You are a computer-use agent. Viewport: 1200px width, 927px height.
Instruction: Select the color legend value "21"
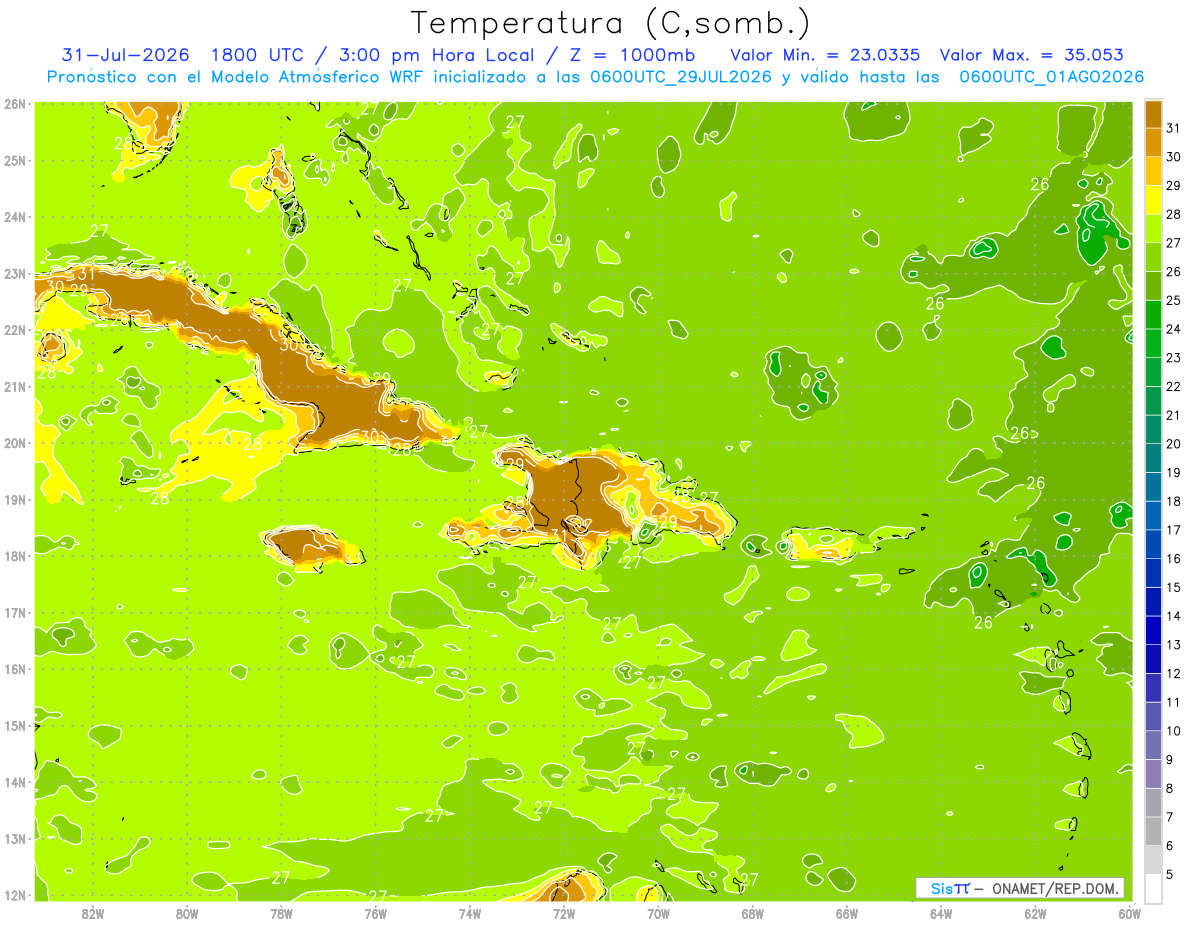click(1173, 415)
